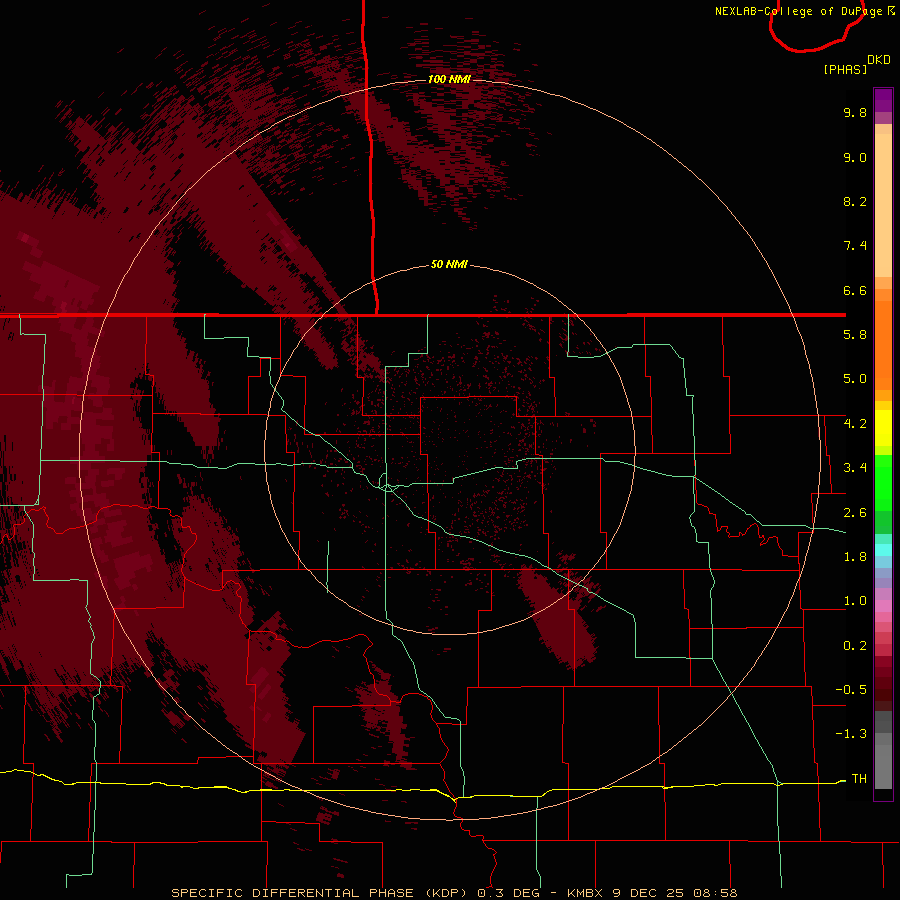The width and height of the screenshot is (900, 900).
Task: Click the TH threshold label
Action: (859, 779)
